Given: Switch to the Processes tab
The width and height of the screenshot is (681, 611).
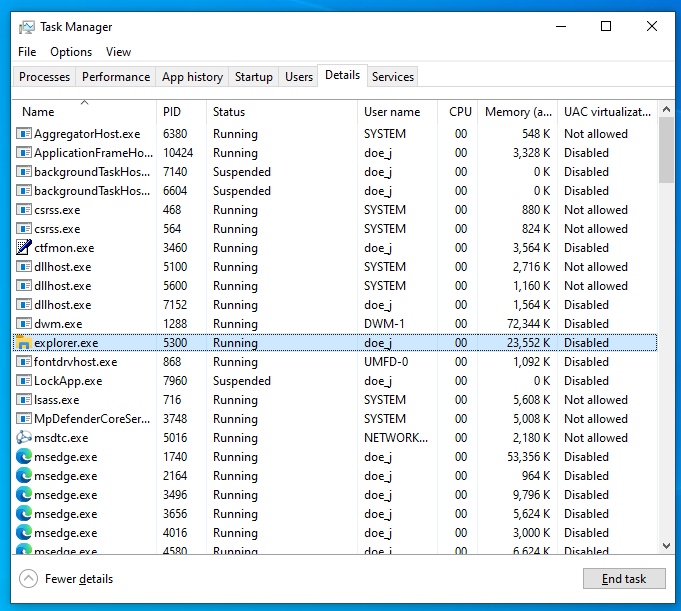Looking at the screenshot, I should [44, 77].
